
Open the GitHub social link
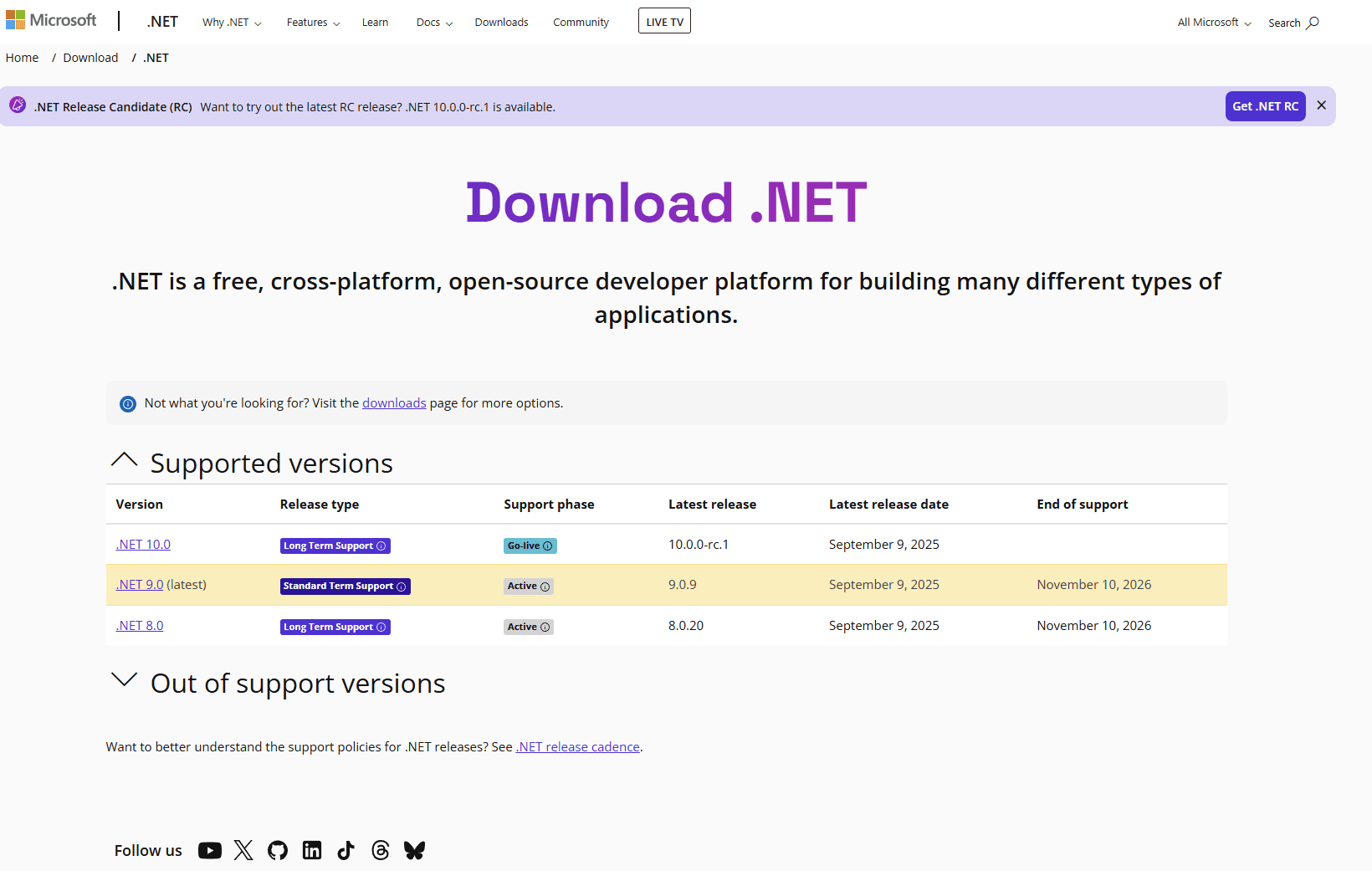click(278, 851)
